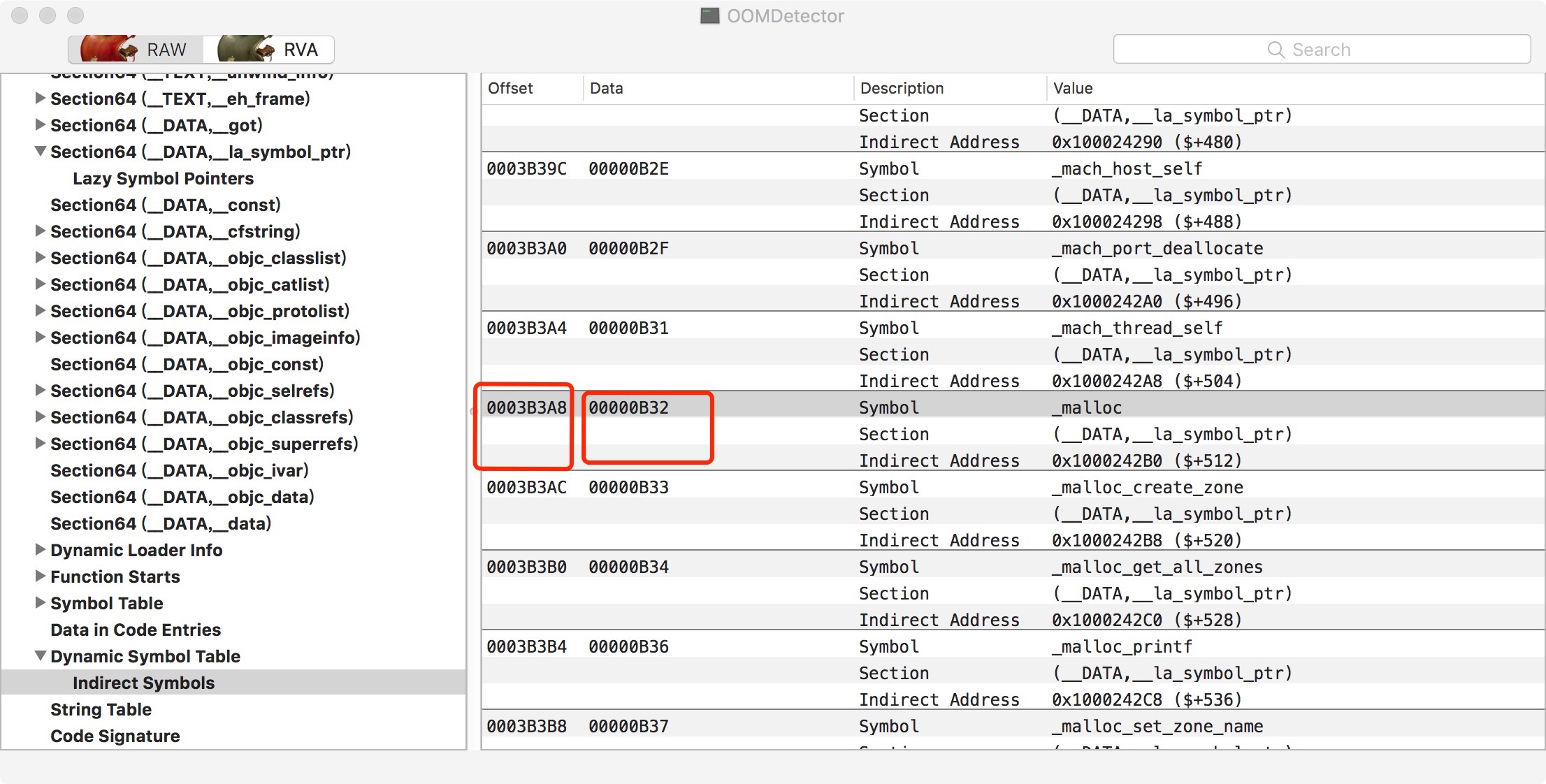Screen dimensions: 1546x784
Task: Select Data in Code Entries item
Action: tap(136, 630)
